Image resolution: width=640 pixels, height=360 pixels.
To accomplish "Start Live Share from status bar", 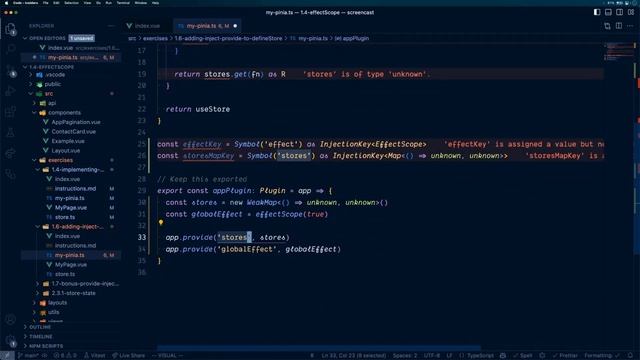I will [129, 356].
